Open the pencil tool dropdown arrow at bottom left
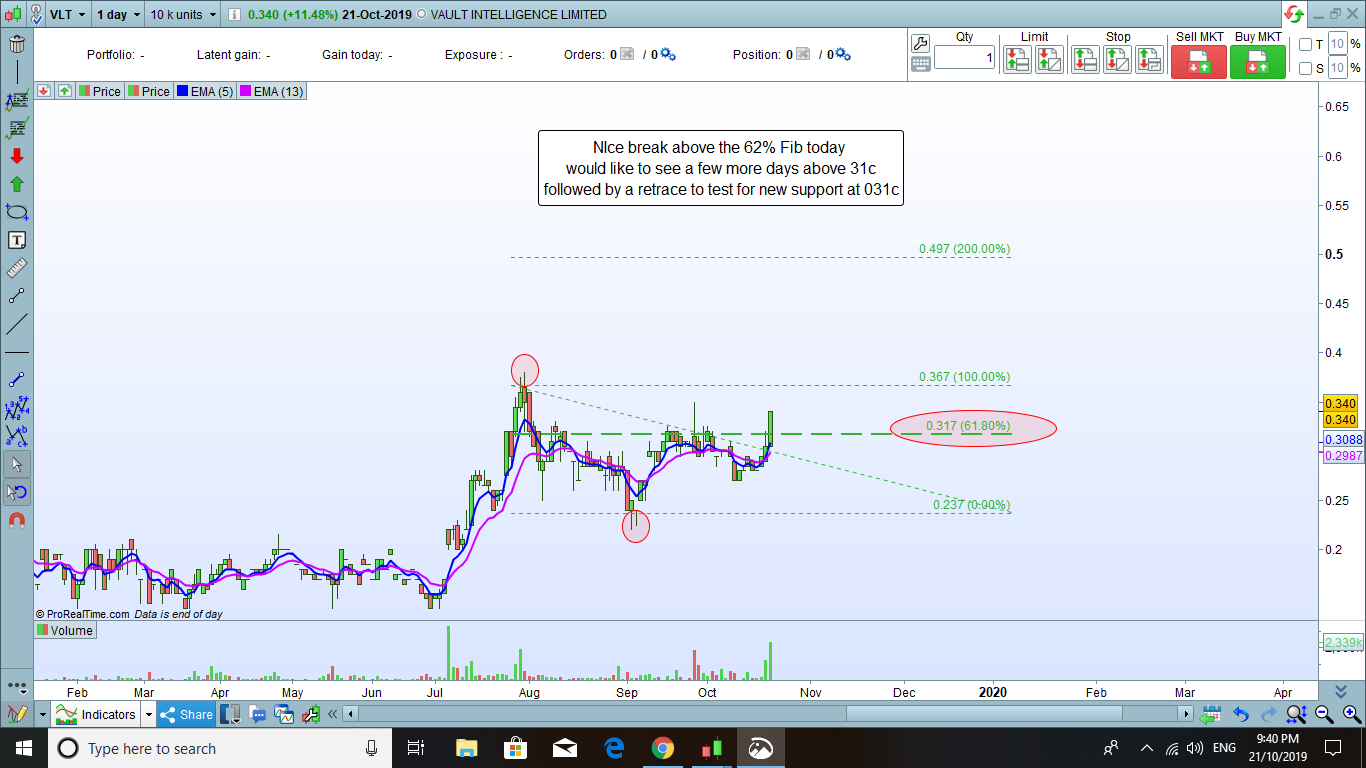This screenshot has height=768, width=1366. click(43, 715)
